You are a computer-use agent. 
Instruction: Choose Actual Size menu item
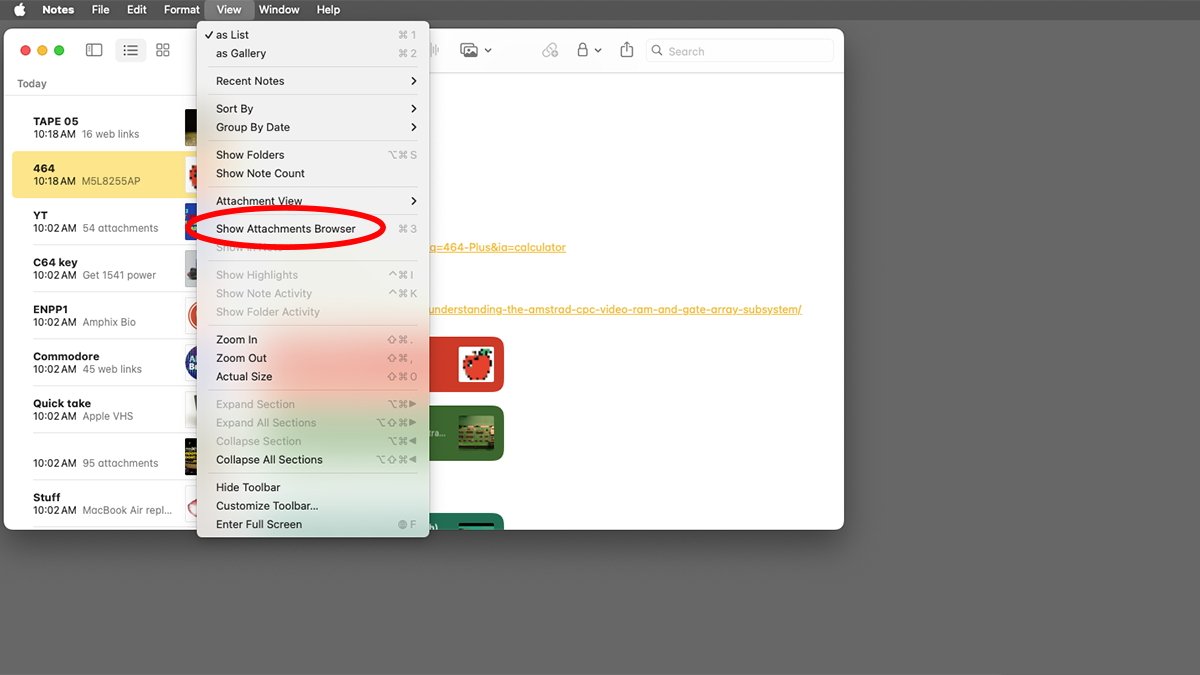pyautogui.click(x=313, y=377)
